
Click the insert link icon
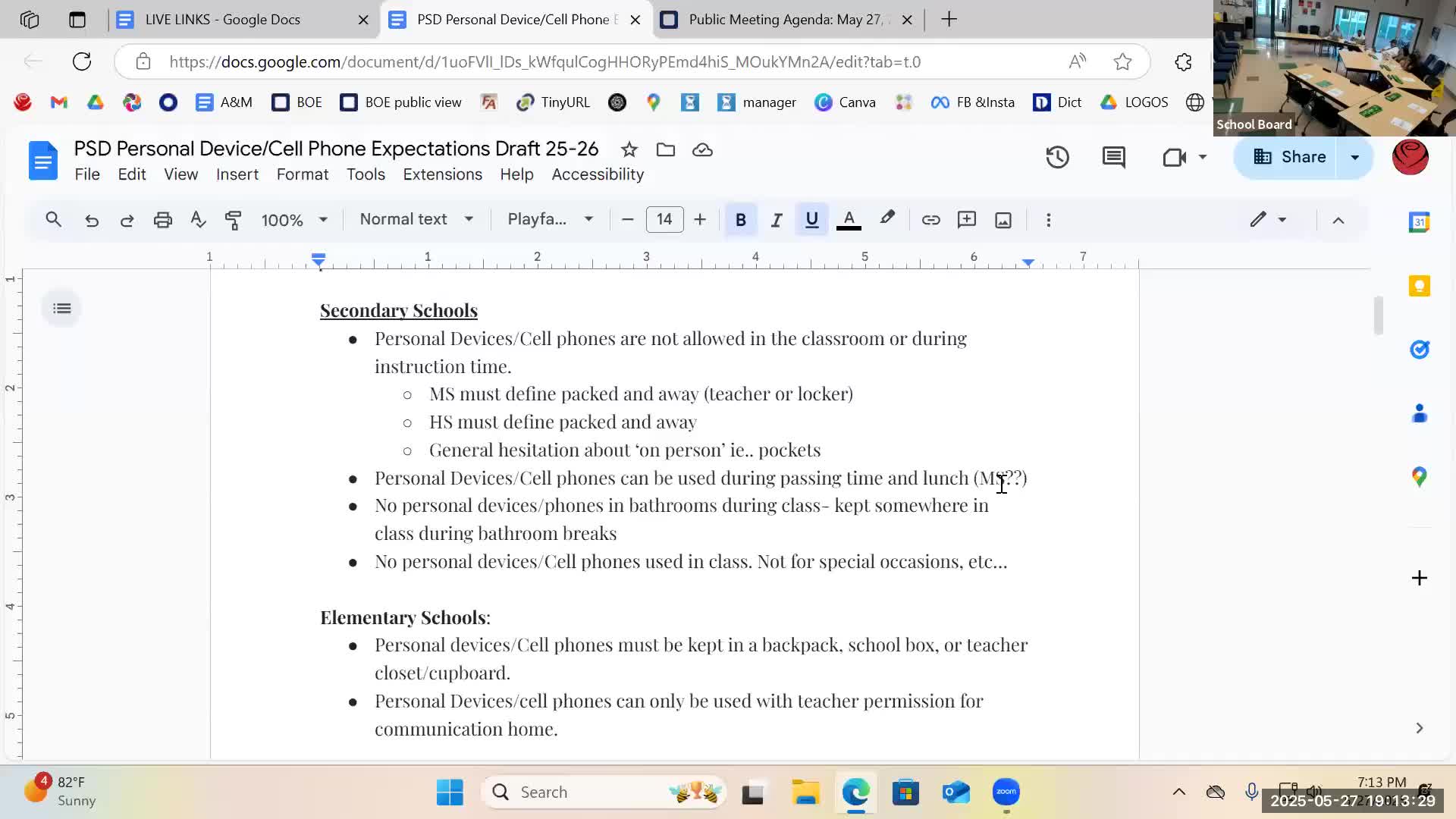tap(930, 220)
